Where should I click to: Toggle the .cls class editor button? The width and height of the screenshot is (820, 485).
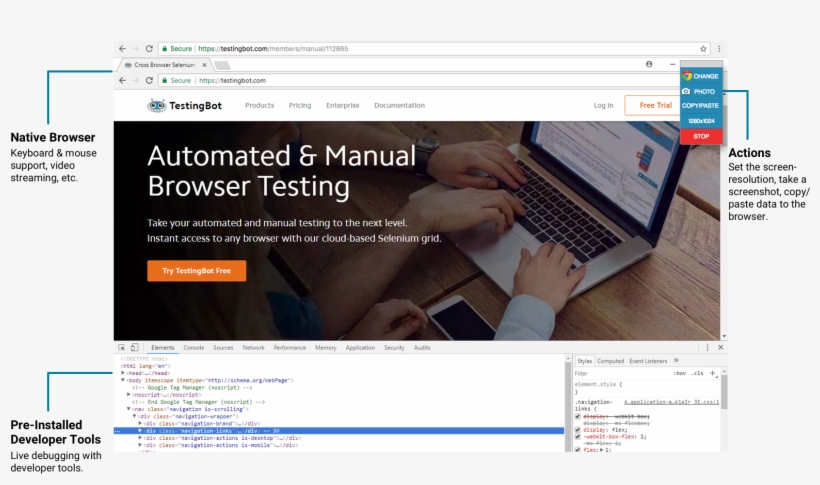coord(697,373)
